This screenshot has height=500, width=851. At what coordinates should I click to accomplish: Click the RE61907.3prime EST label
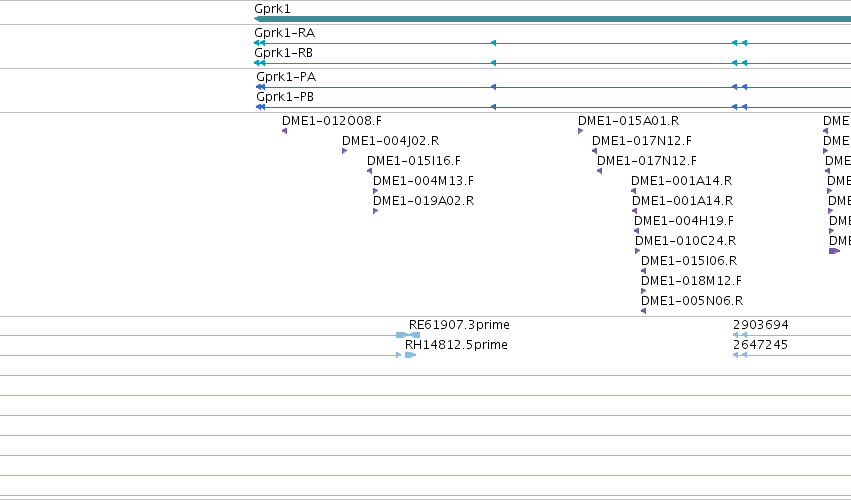point(459,325)
